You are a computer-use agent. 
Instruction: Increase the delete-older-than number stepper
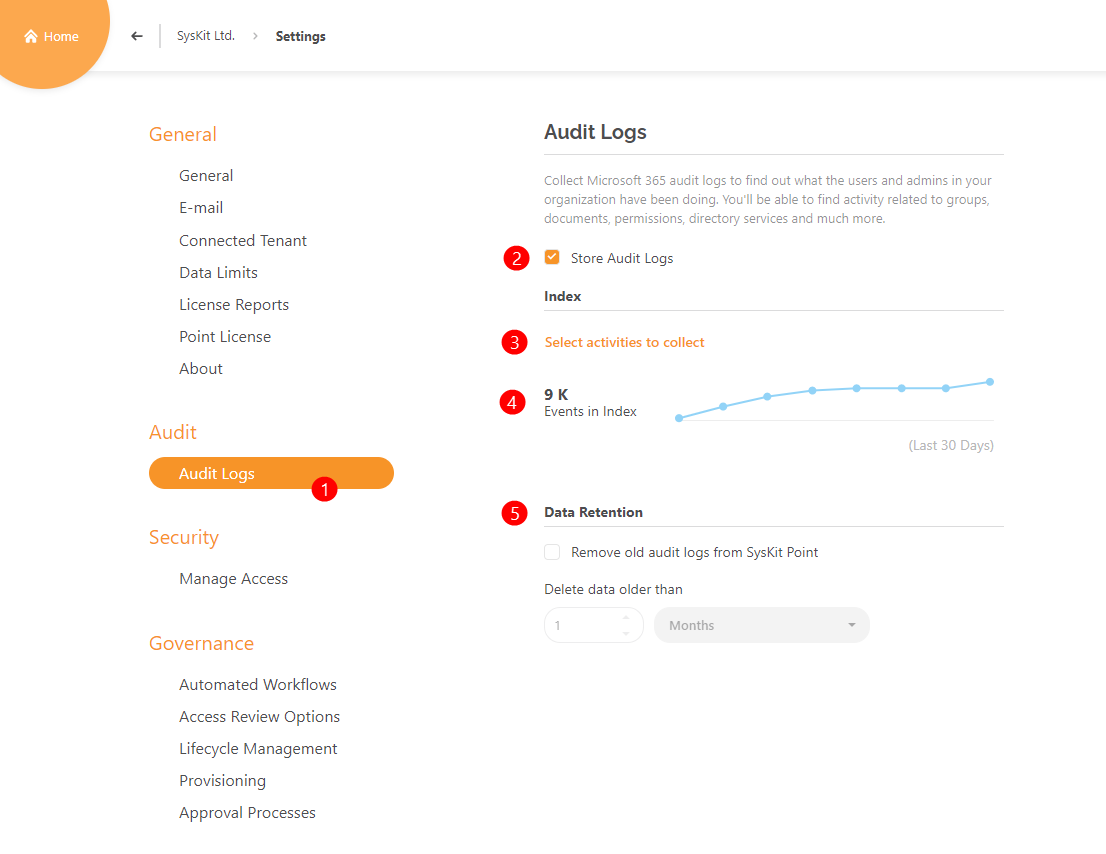point(626,617)
